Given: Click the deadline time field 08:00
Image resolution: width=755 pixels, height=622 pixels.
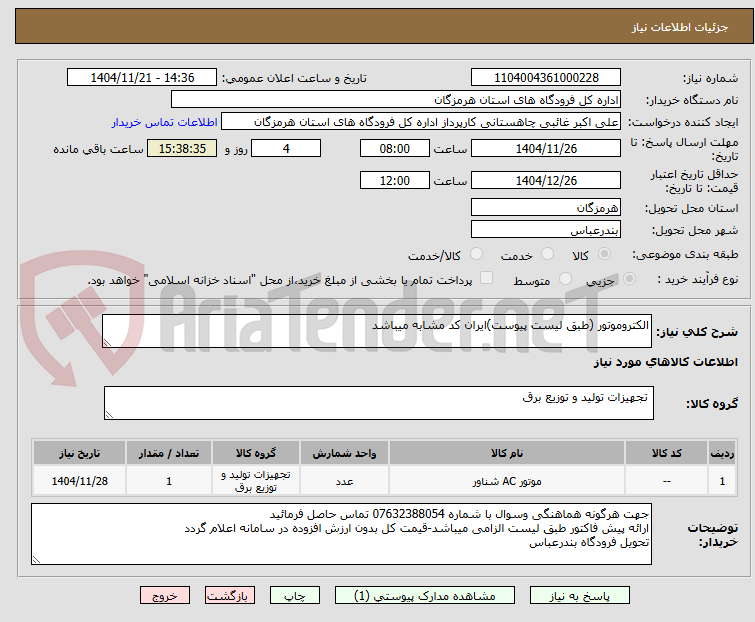Looking at the screenshot, I should (x=394, y=148).
